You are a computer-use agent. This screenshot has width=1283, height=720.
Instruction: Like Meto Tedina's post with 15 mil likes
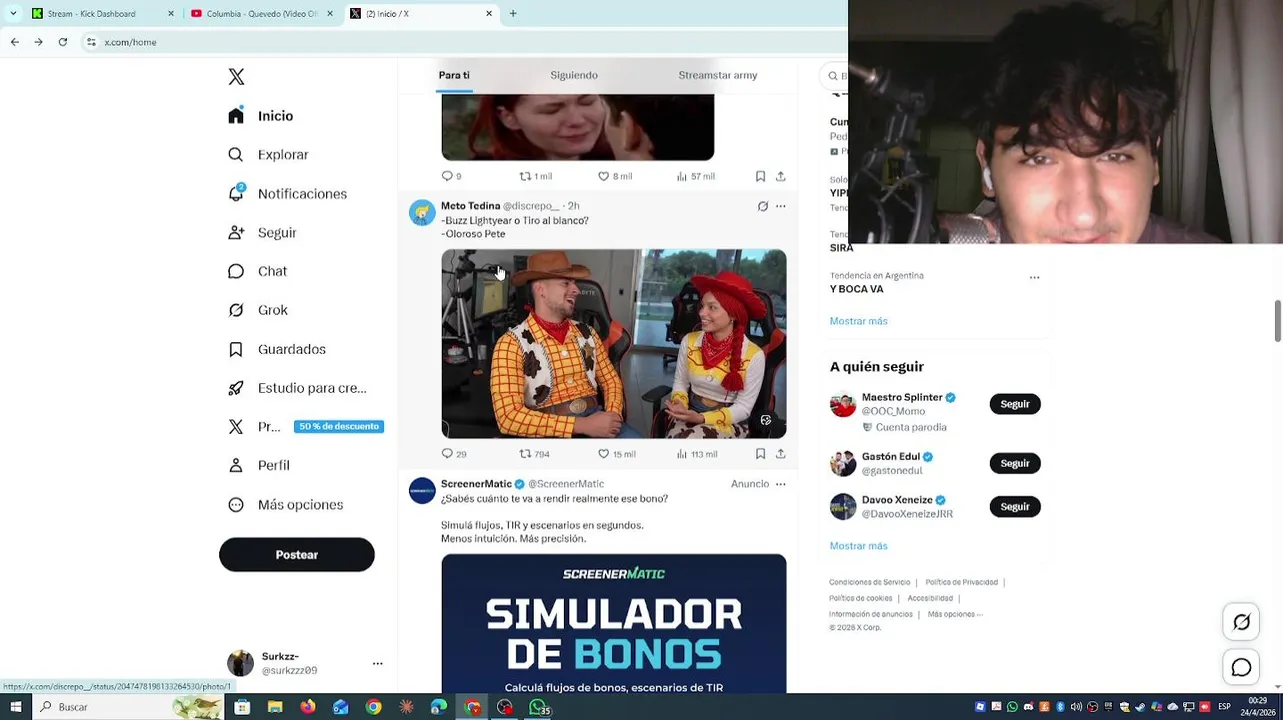(616, 454)
